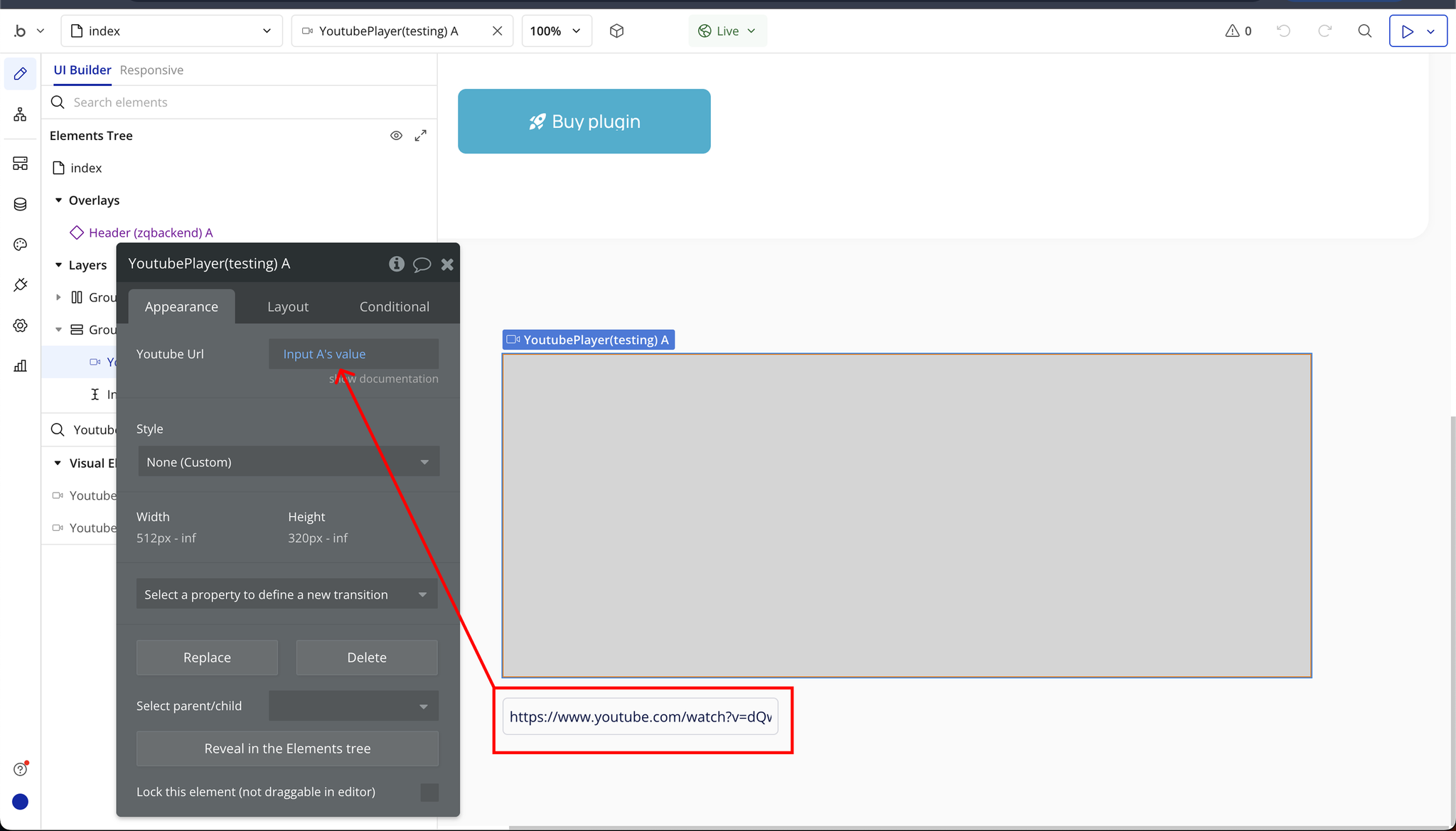Screen dimensions: 1456x831
Task: Click the Replace button
Action: [x=207, y=658]
